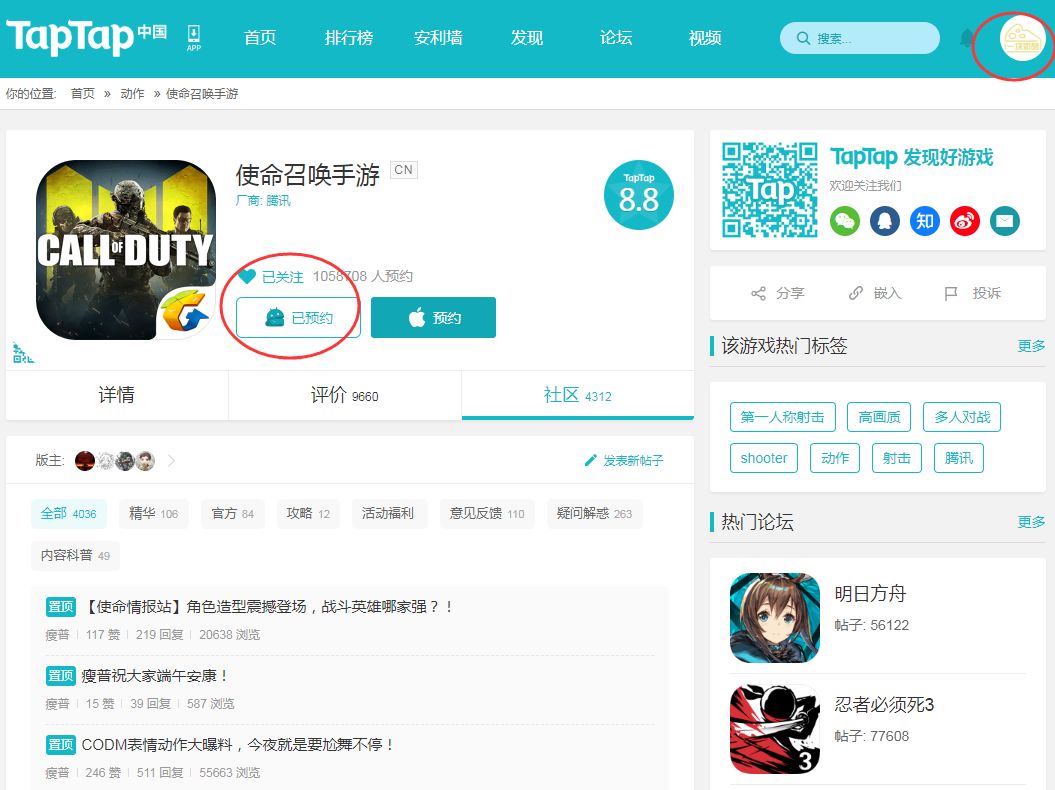Image resolution: width=1055 pixels, height=790 pixels.
Task: Click 首页 in the breadcrumb
Action: [83, 94]
